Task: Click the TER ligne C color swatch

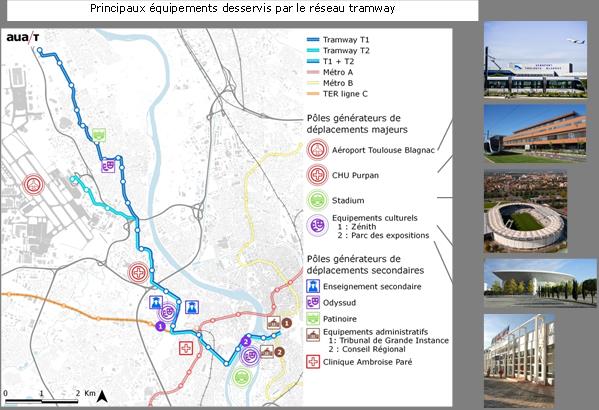Action: 313,94
